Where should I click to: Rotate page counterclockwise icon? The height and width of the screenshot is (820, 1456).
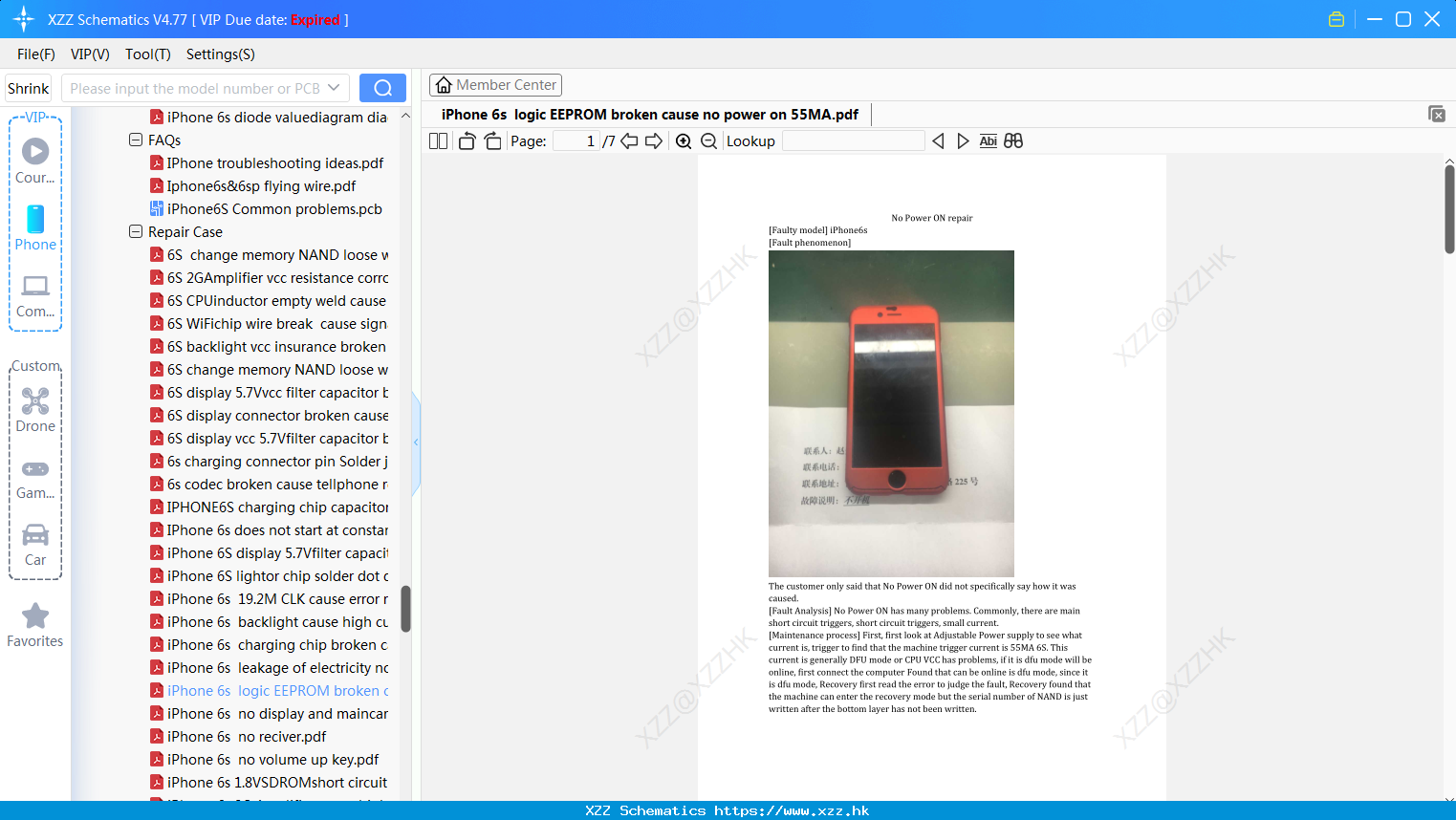(467, 141)
